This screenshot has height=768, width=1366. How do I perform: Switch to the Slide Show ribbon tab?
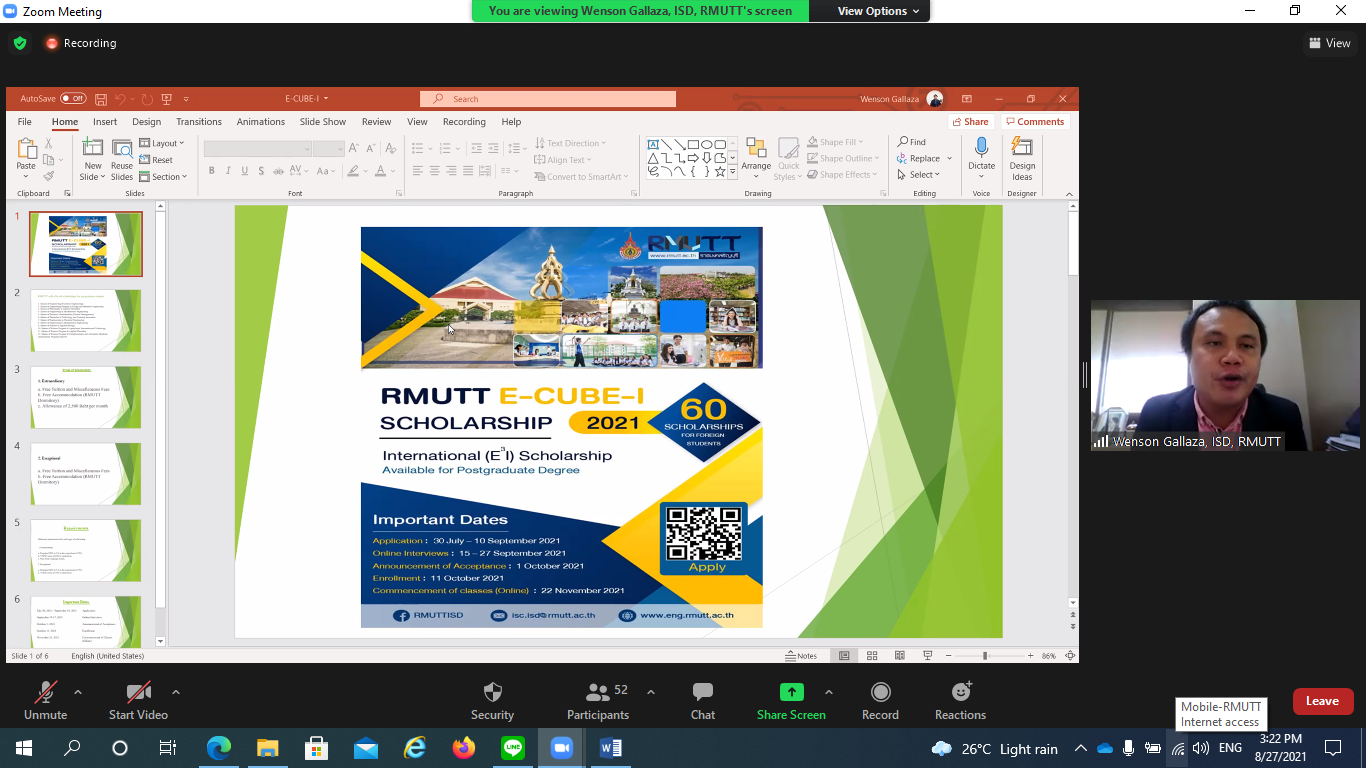tap(323, 122)
